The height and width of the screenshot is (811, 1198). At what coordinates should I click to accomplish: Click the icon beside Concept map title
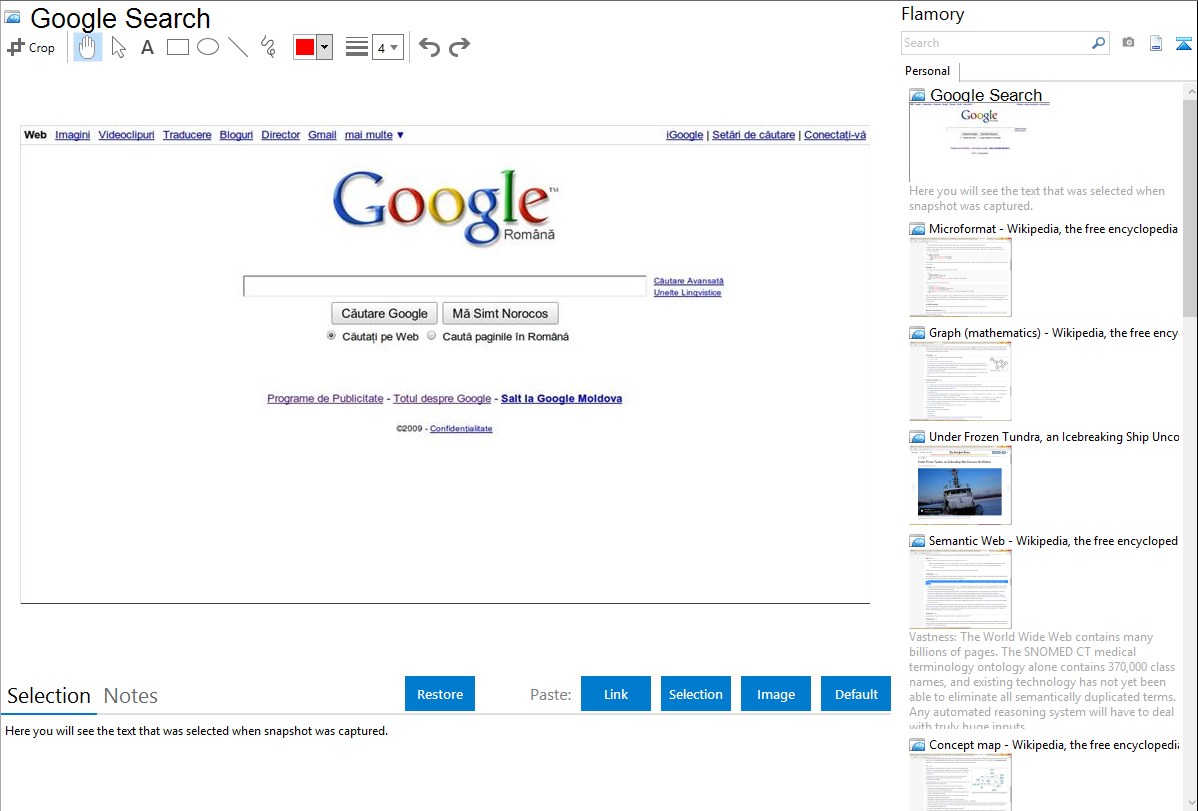[917, 745]
